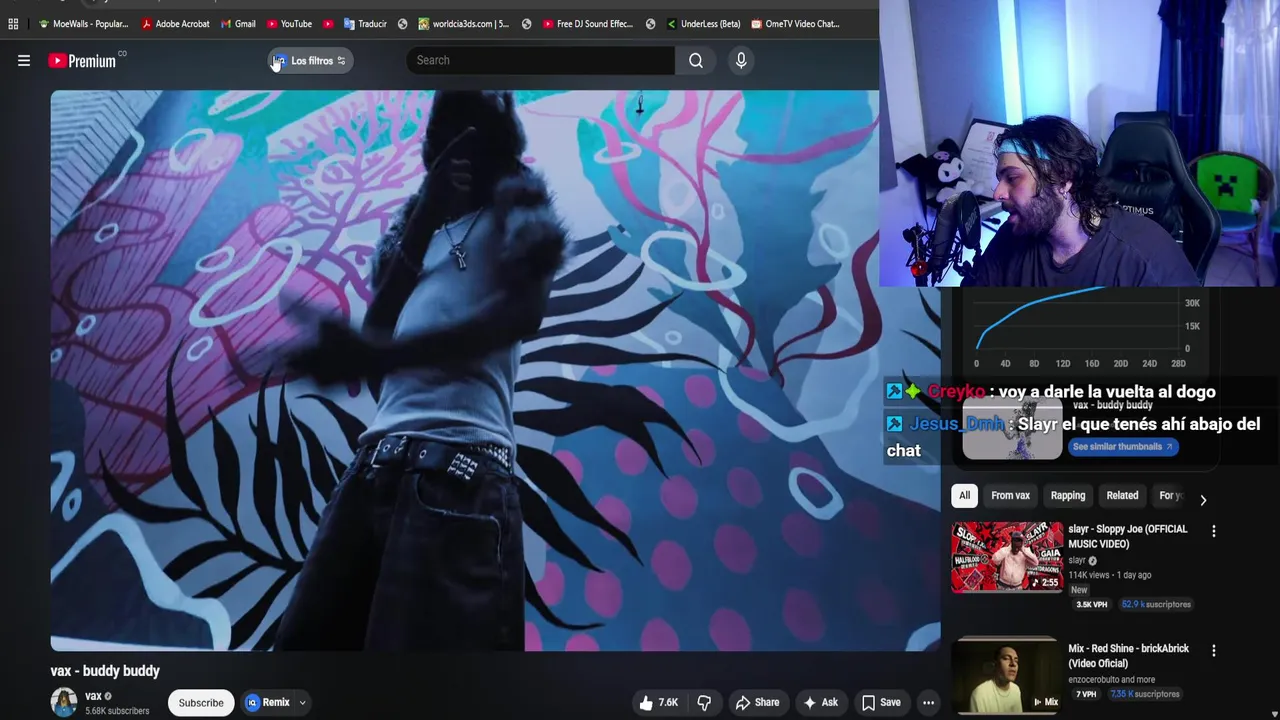Viewport: 1280px width, 720px height.
Task: Open slayr - Sloppy Joe video title
Action: (1128, 536)
